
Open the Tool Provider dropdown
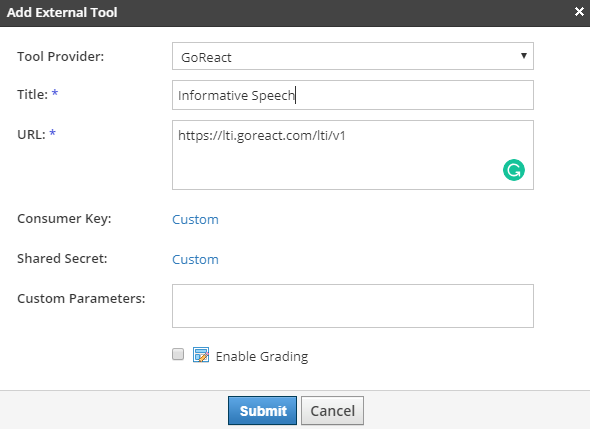click(353, 56)
